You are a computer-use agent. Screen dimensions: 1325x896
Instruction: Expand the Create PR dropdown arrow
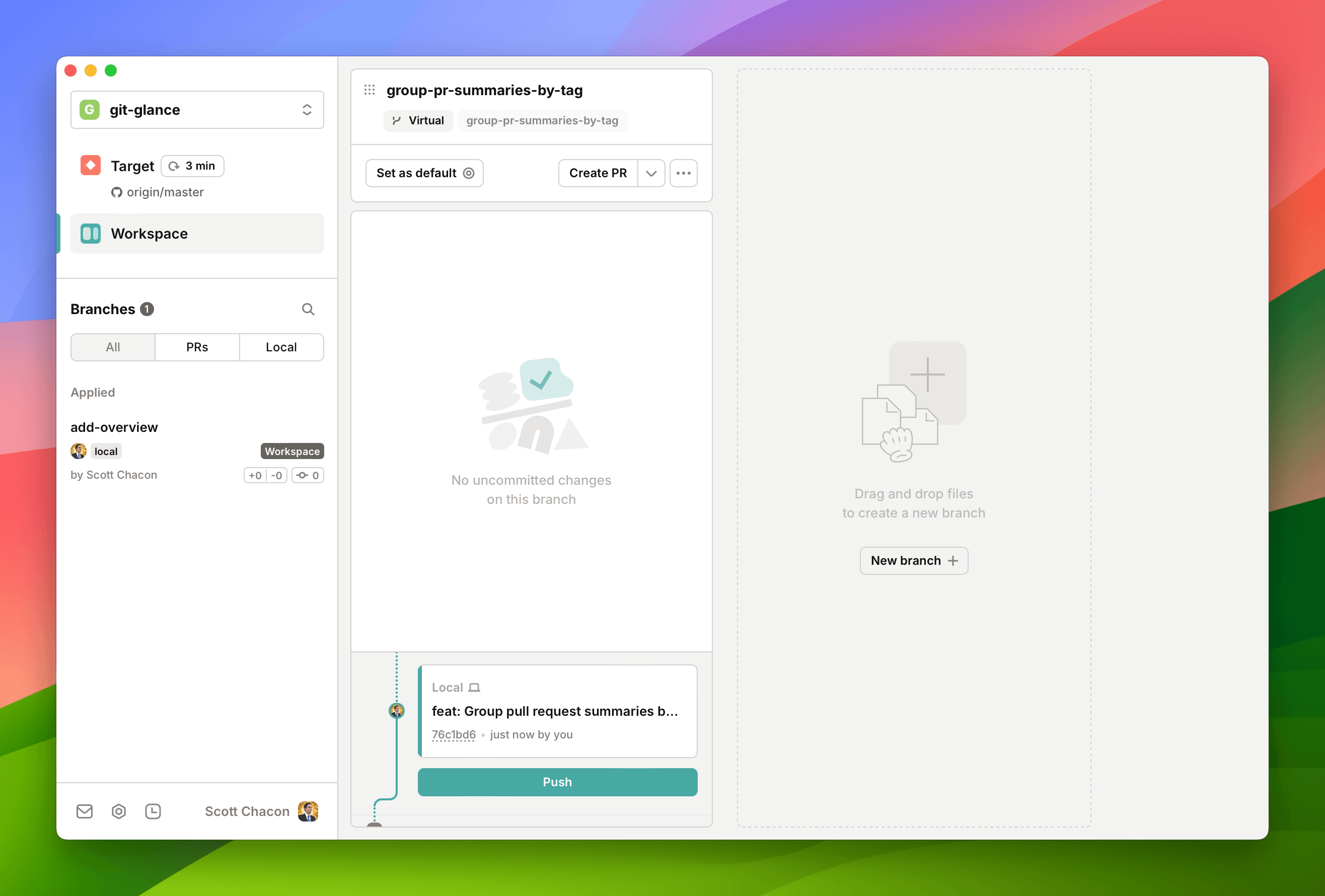pos(650,173)
